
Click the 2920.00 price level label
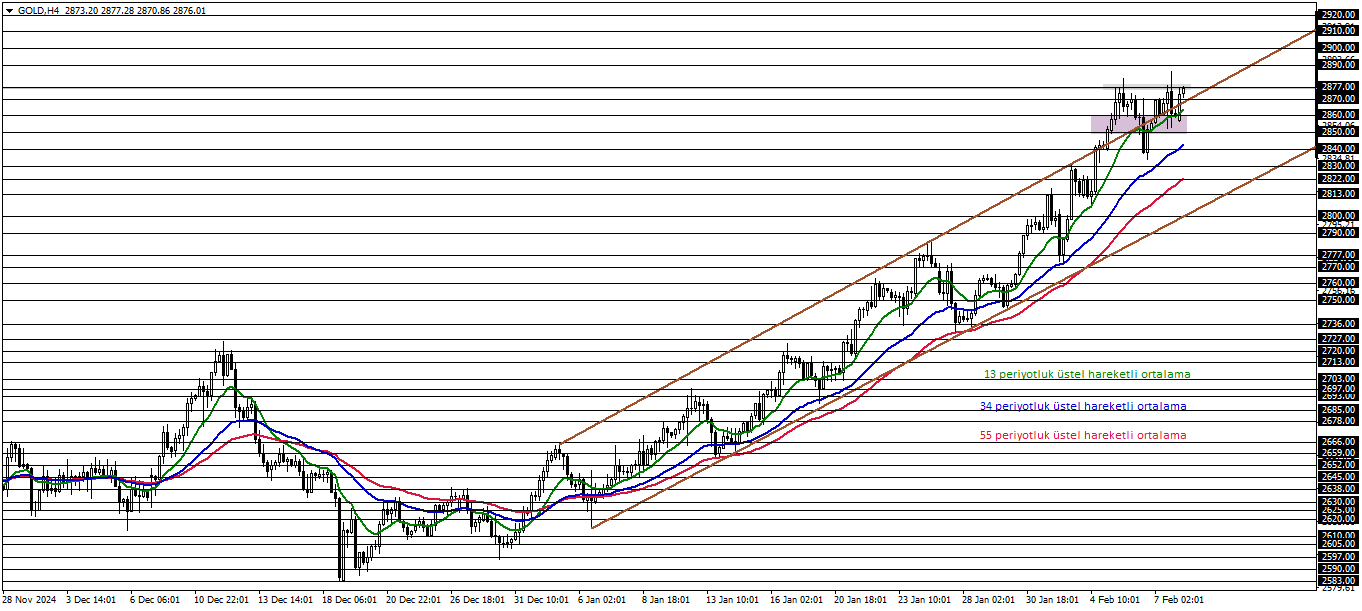click(x=1338, y=15)
